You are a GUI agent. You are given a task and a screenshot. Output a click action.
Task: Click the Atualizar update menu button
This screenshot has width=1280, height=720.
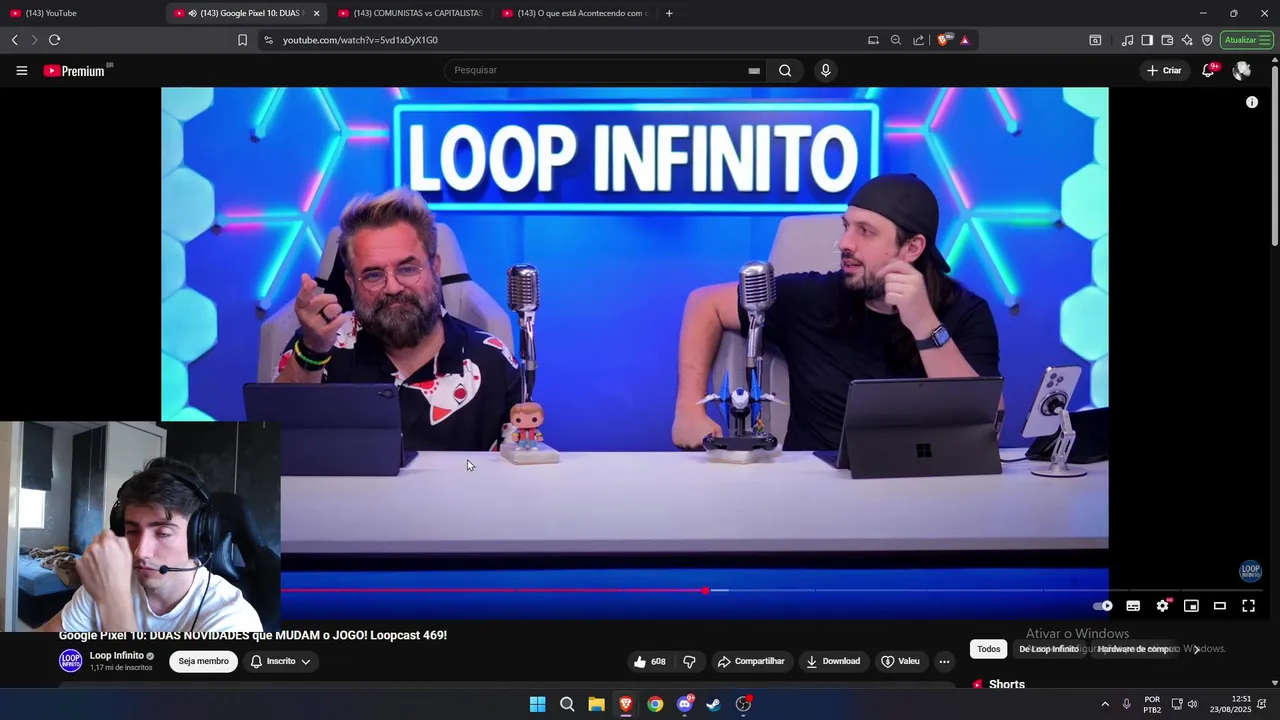click(x=1246, y=40)
